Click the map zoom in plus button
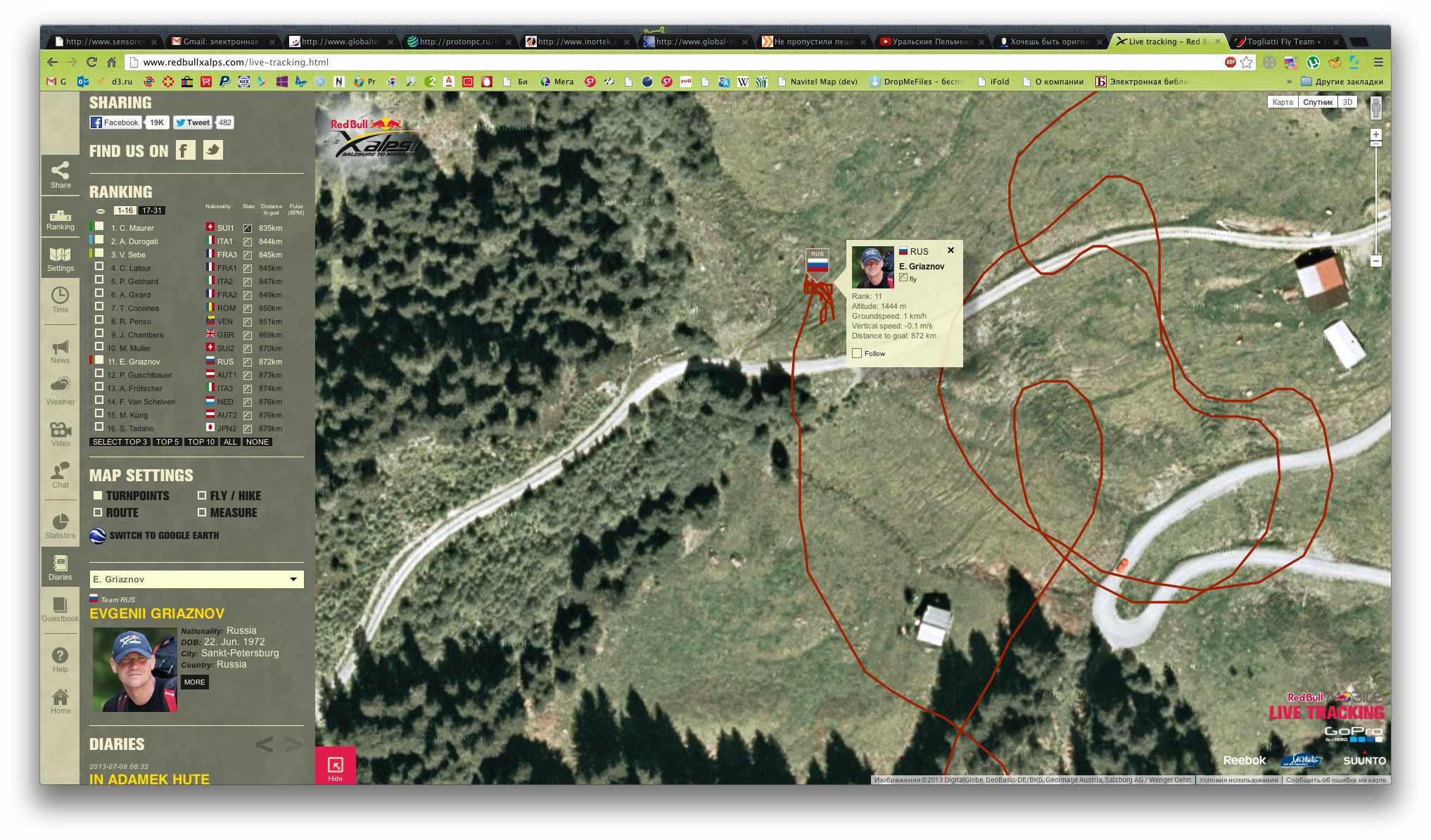Image resolution: width=1431 pixels, height=840 pixels. [1376, 134]
